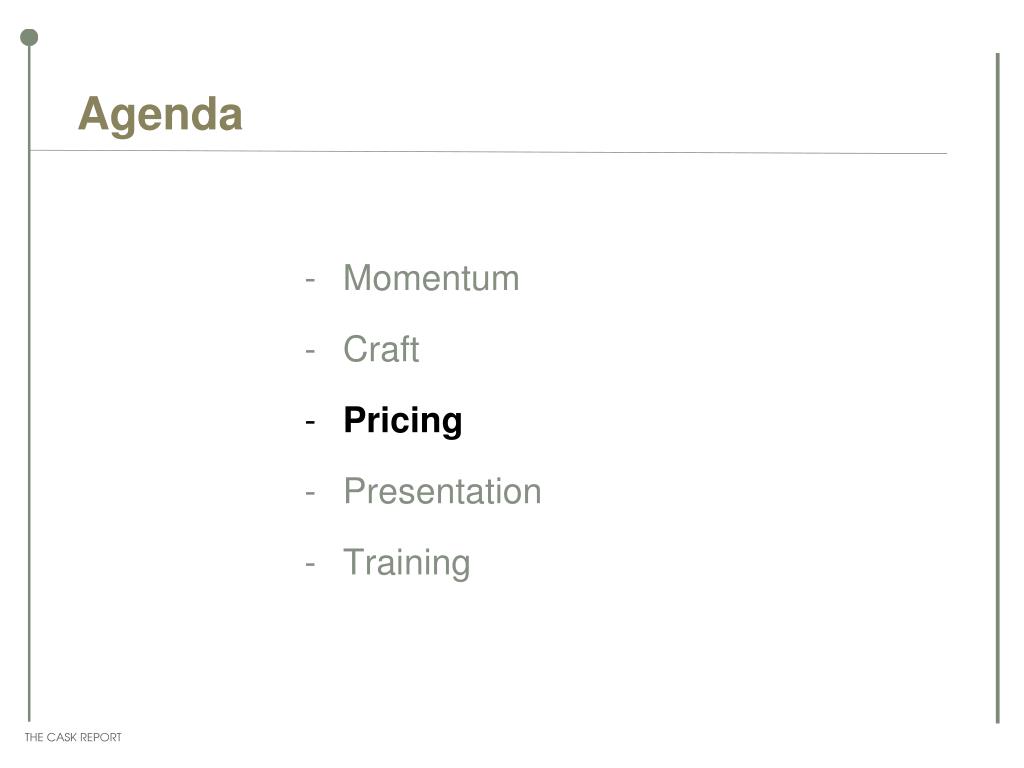Select the Momentum agenda item

(431, 278)
